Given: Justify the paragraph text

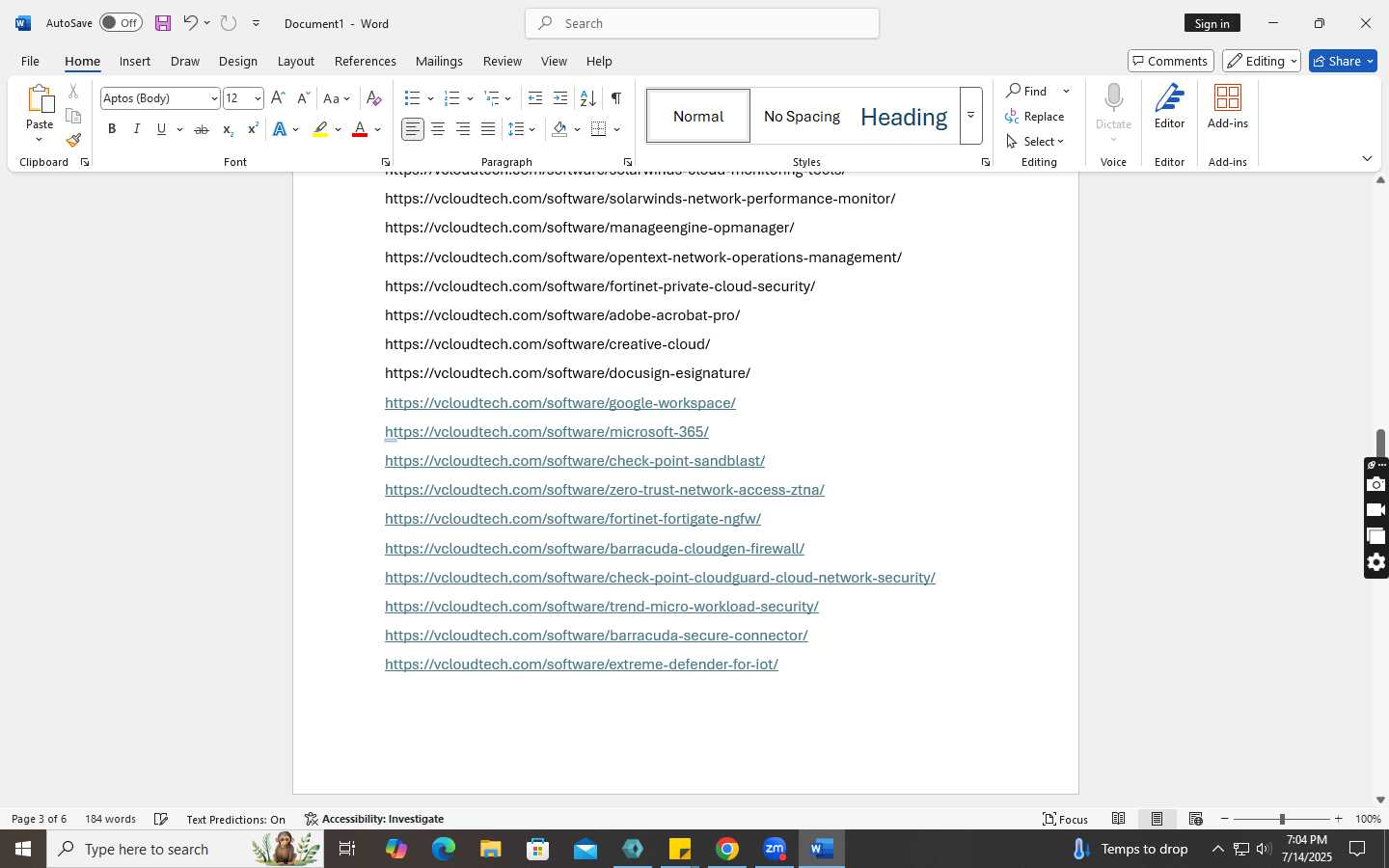Looking at the screenshot, I should [x=488, y=129].
